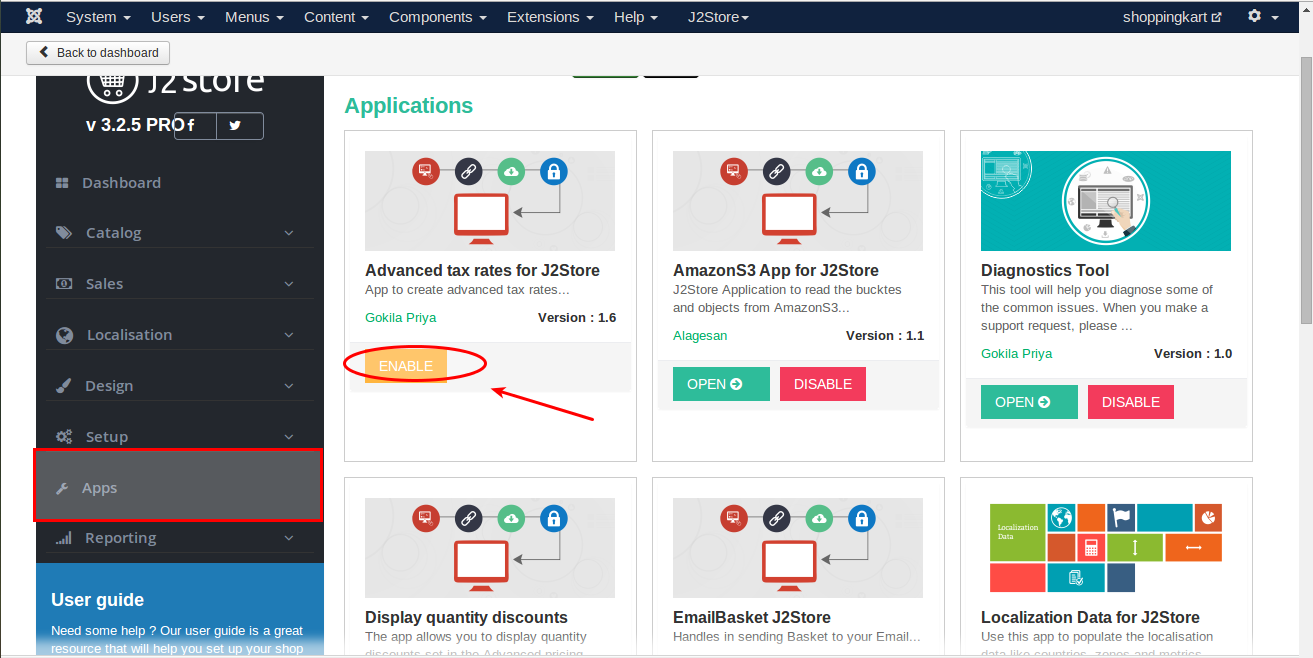Click AmazonS3 App thumbnail image
The height and width of the screenshot is (658, 1313).
[x=798, y=200]
